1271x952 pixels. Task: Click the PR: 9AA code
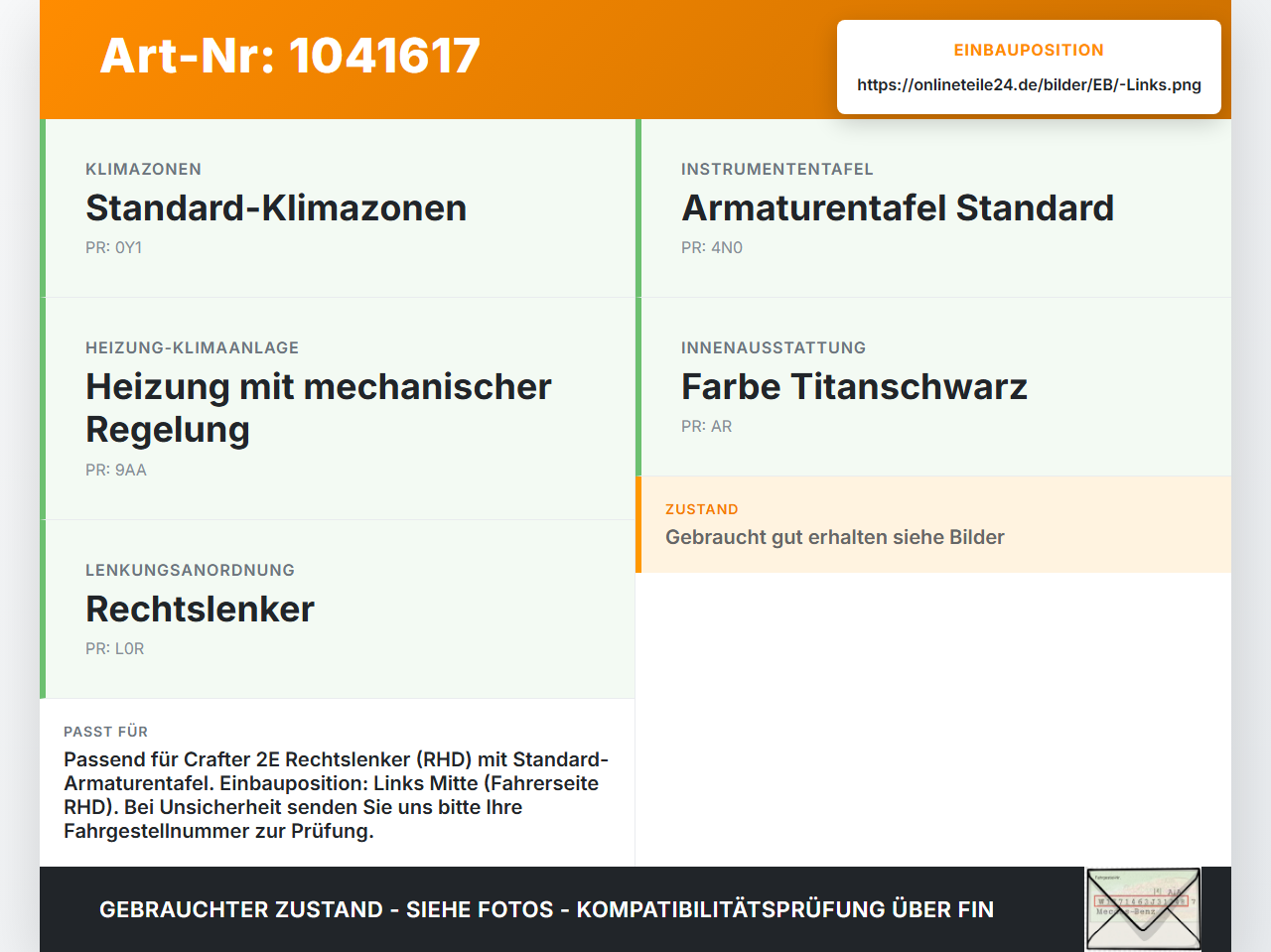click(x=116, y=470)
